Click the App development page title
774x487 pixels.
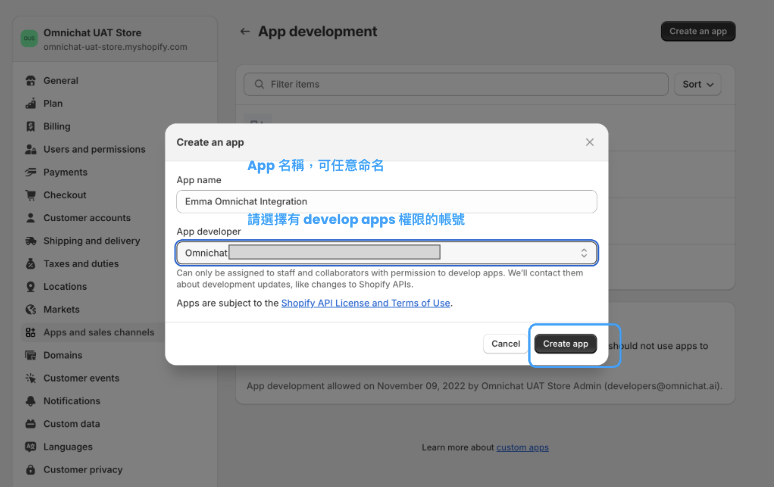317,32
